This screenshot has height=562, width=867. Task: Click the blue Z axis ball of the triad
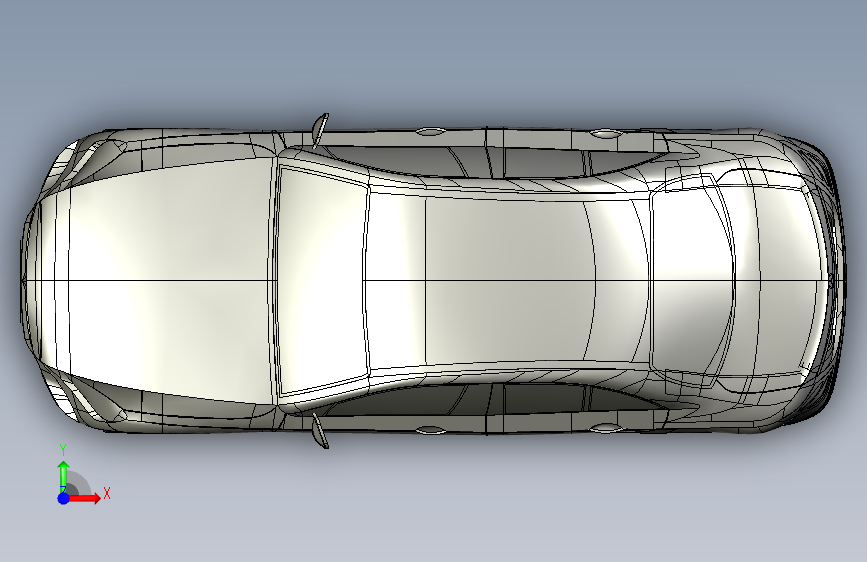pyautogui.click(x=64, y=498)
